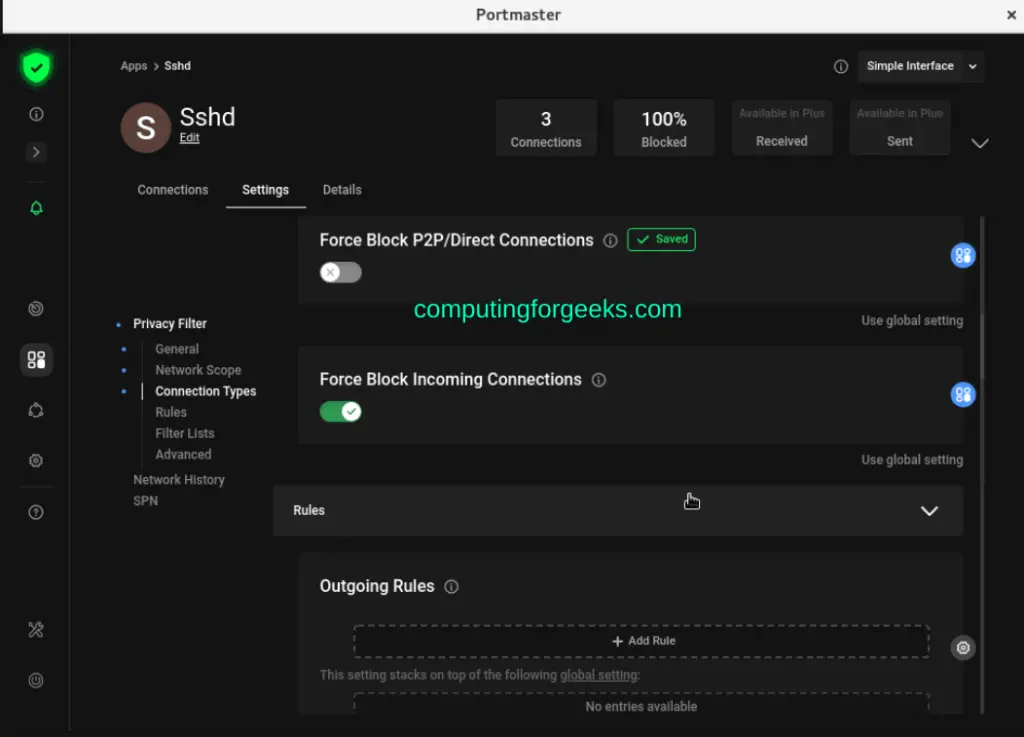
Task: Collapse the Rules section header
Action: click(618, 510)
